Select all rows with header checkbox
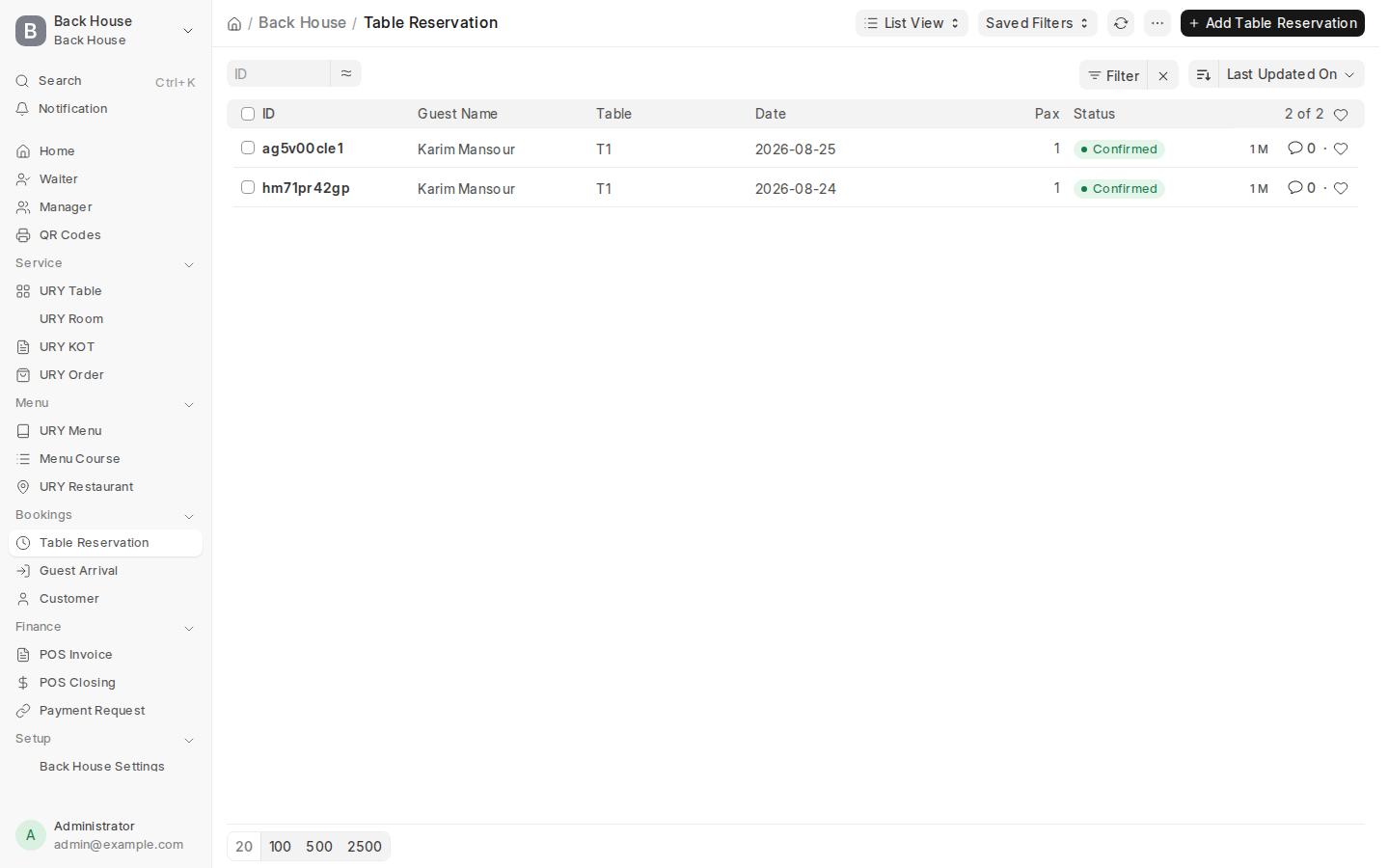 click(x=248, y=114)
